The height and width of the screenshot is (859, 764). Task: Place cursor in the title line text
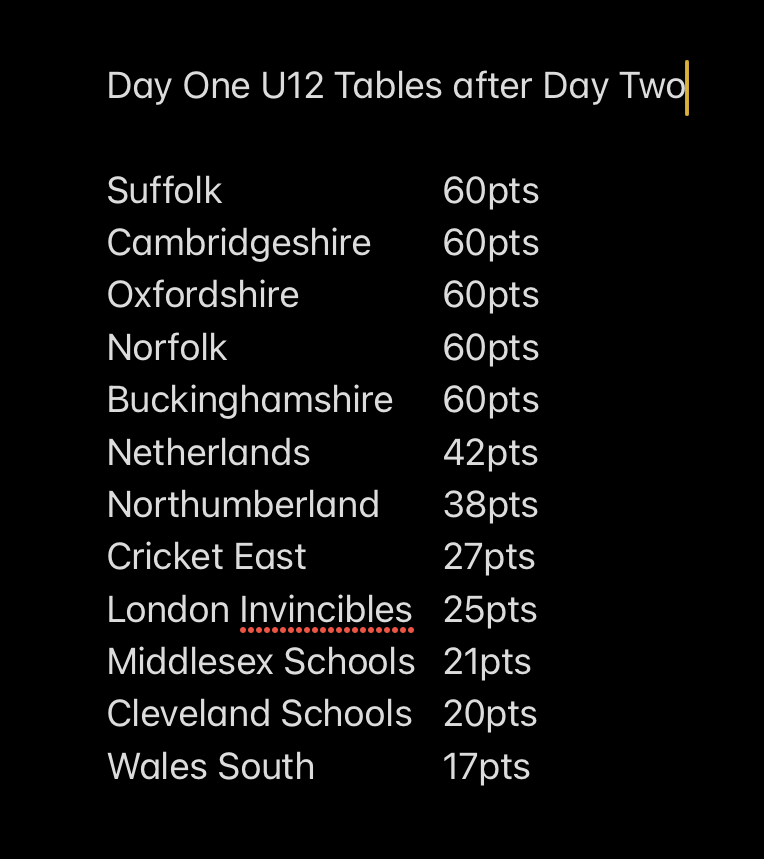396,86
